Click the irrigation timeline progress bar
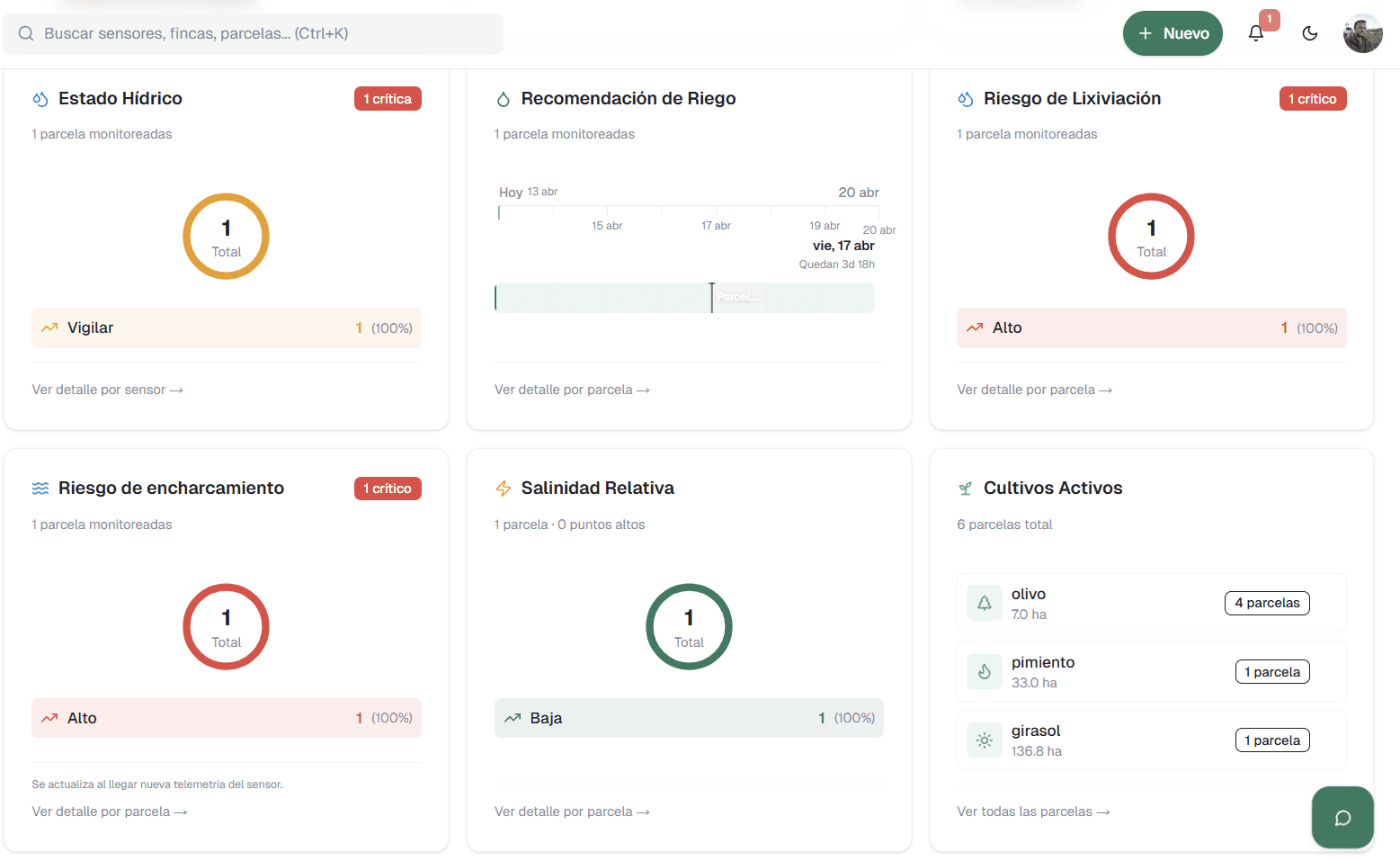This screenshot has width=1400, height=861. [x=684, y=298]
